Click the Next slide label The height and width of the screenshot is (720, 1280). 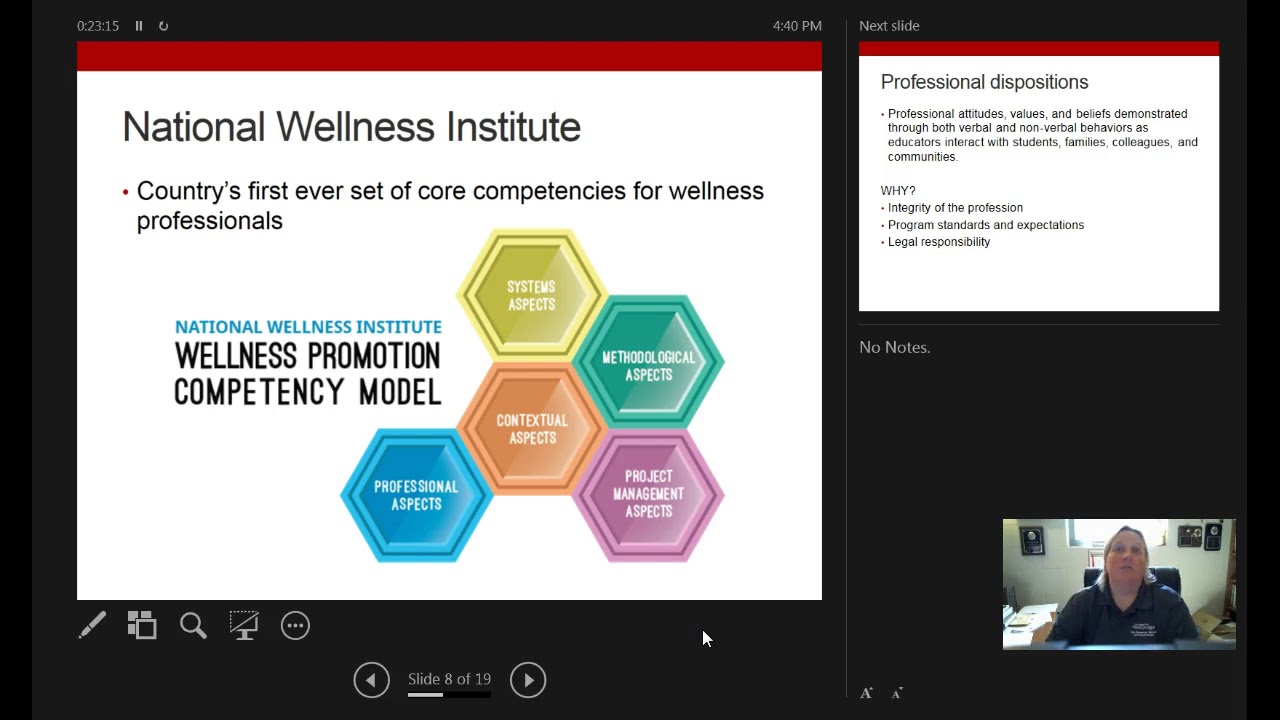coord(889,26)
